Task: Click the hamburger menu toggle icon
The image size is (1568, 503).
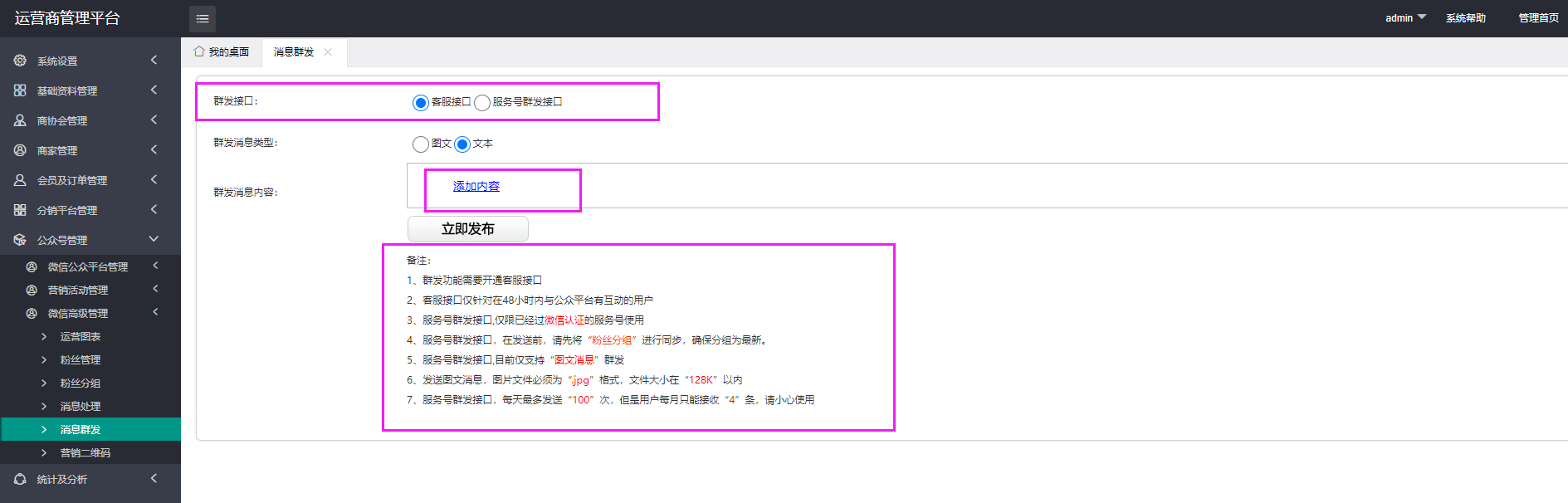Action: [203, 18]
